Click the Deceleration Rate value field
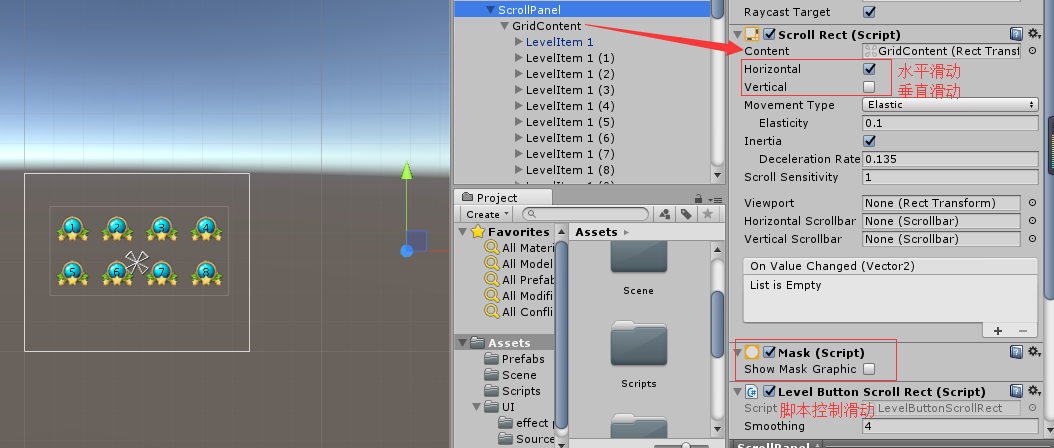This screenshot has width=1054, height=448. (x=950, y=159)
